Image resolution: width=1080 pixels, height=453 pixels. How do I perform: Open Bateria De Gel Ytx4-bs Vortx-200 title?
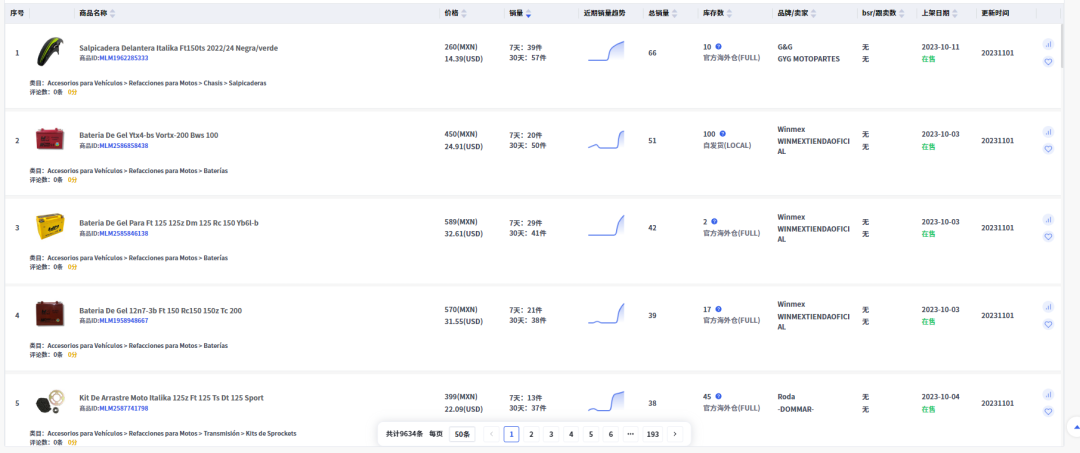(149, 135)
